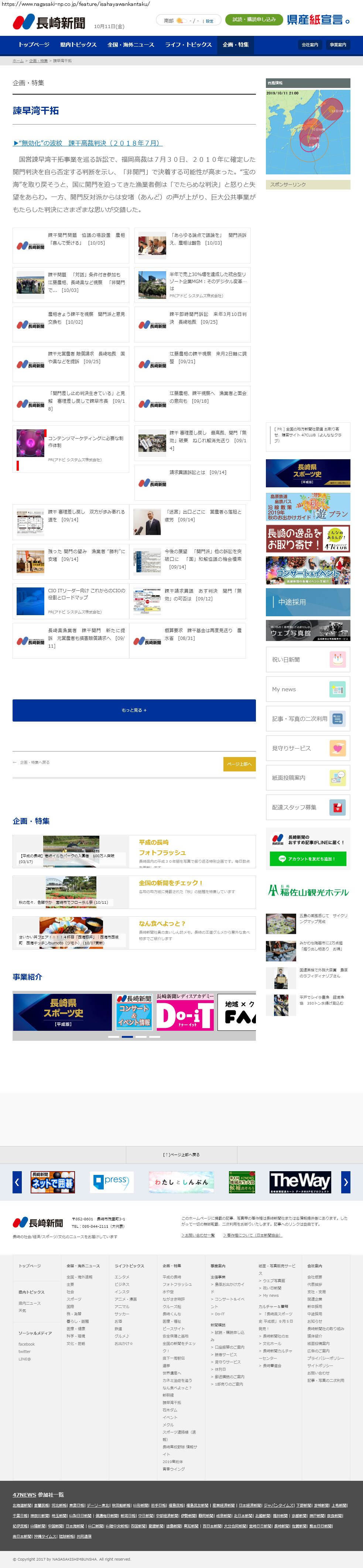The width and height of the screenshot is (363, 1568).
Task: Open the 島原鉄道 秋遊プラン banner
Action: (308, 507)
